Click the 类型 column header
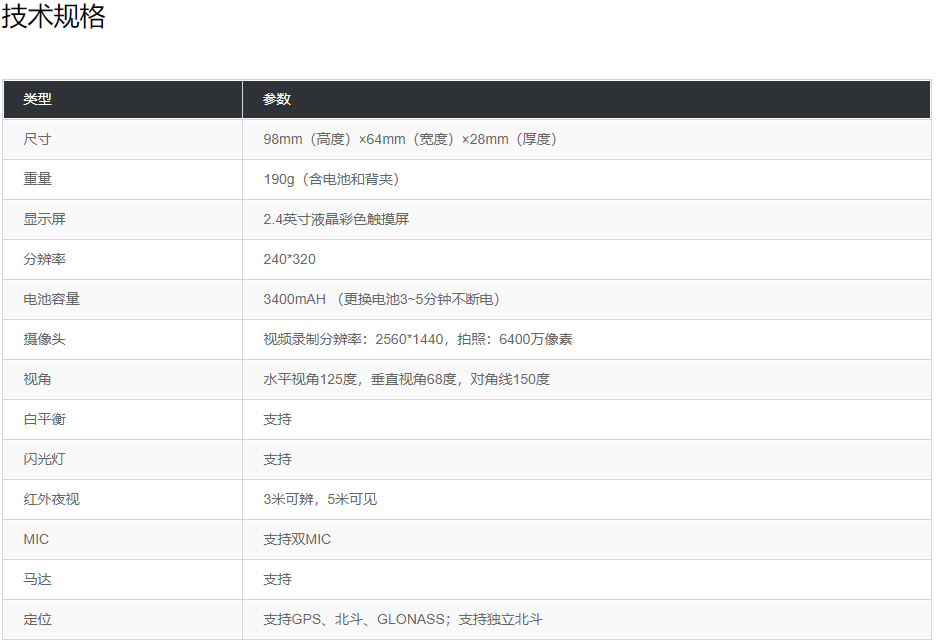 tap(37, 99)
